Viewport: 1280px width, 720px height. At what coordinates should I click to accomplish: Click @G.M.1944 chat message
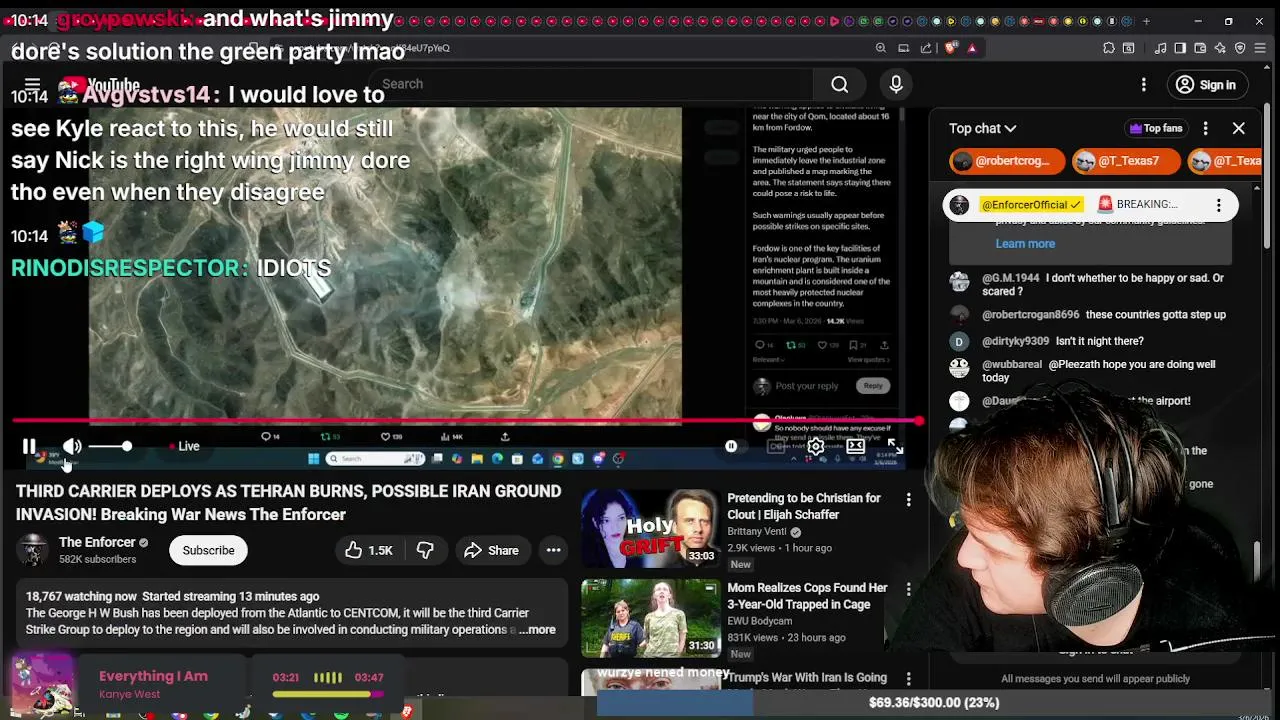(x=1090, y=285)
